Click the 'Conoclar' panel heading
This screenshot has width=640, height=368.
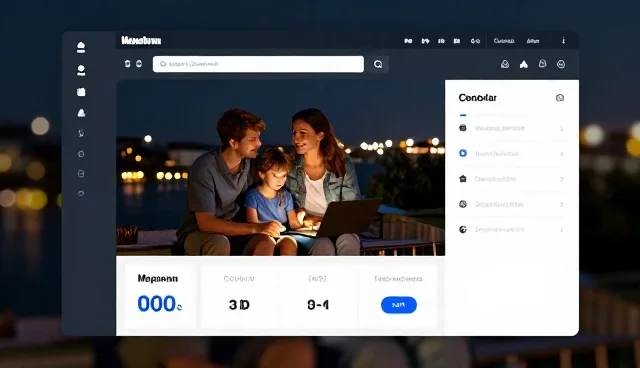pos(478,98)
